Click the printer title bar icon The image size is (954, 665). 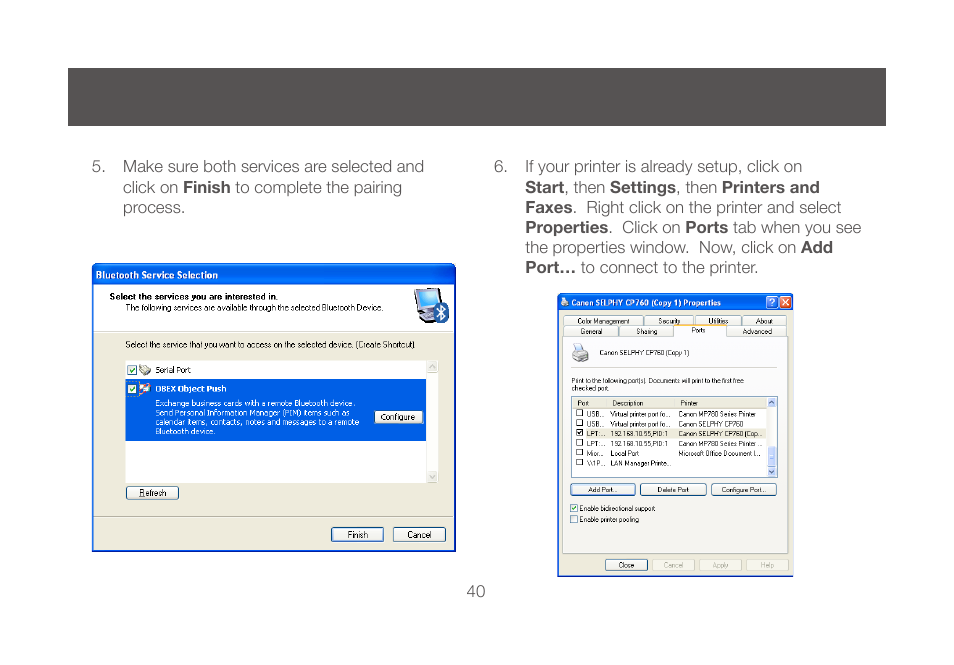click(565, 302)
